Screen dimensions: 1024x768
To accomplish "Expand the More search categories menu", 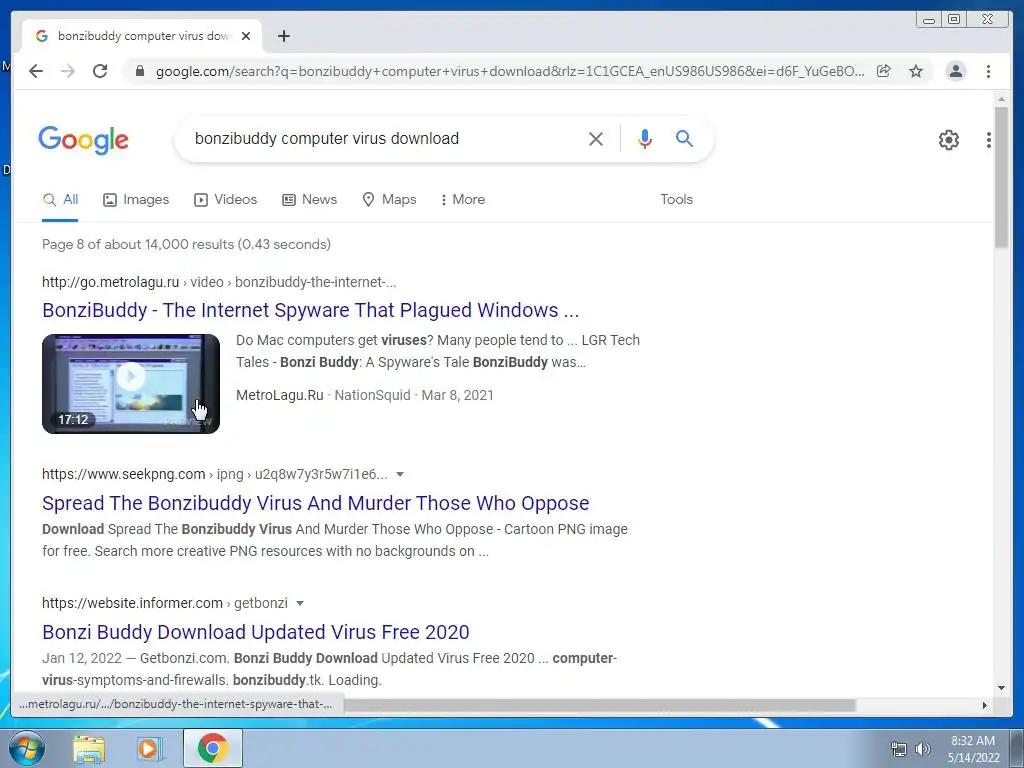I will click(462, 200).
